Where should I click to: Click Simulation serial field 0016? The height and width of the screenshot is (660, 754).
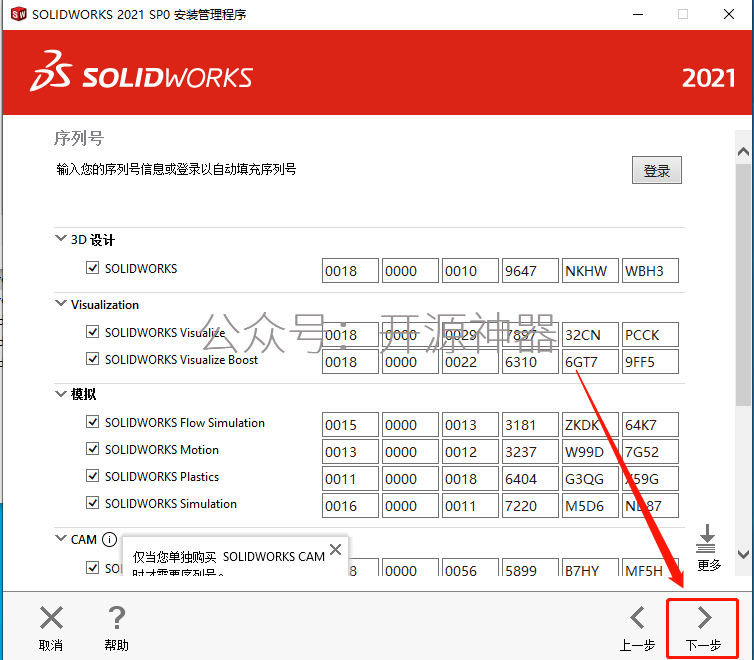pyautogui.click(x=350, y=505)
